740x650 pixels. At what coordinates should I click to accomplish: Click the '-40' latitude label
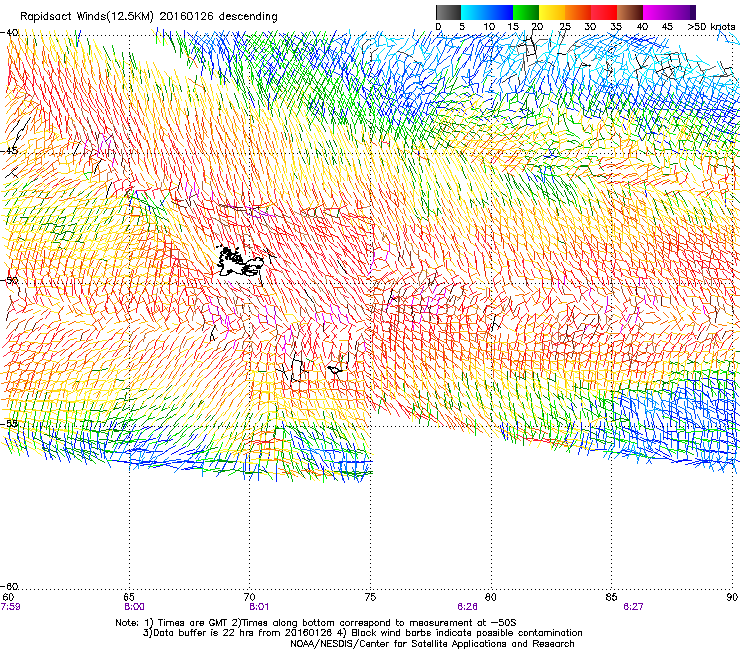(x=9, y=33)
